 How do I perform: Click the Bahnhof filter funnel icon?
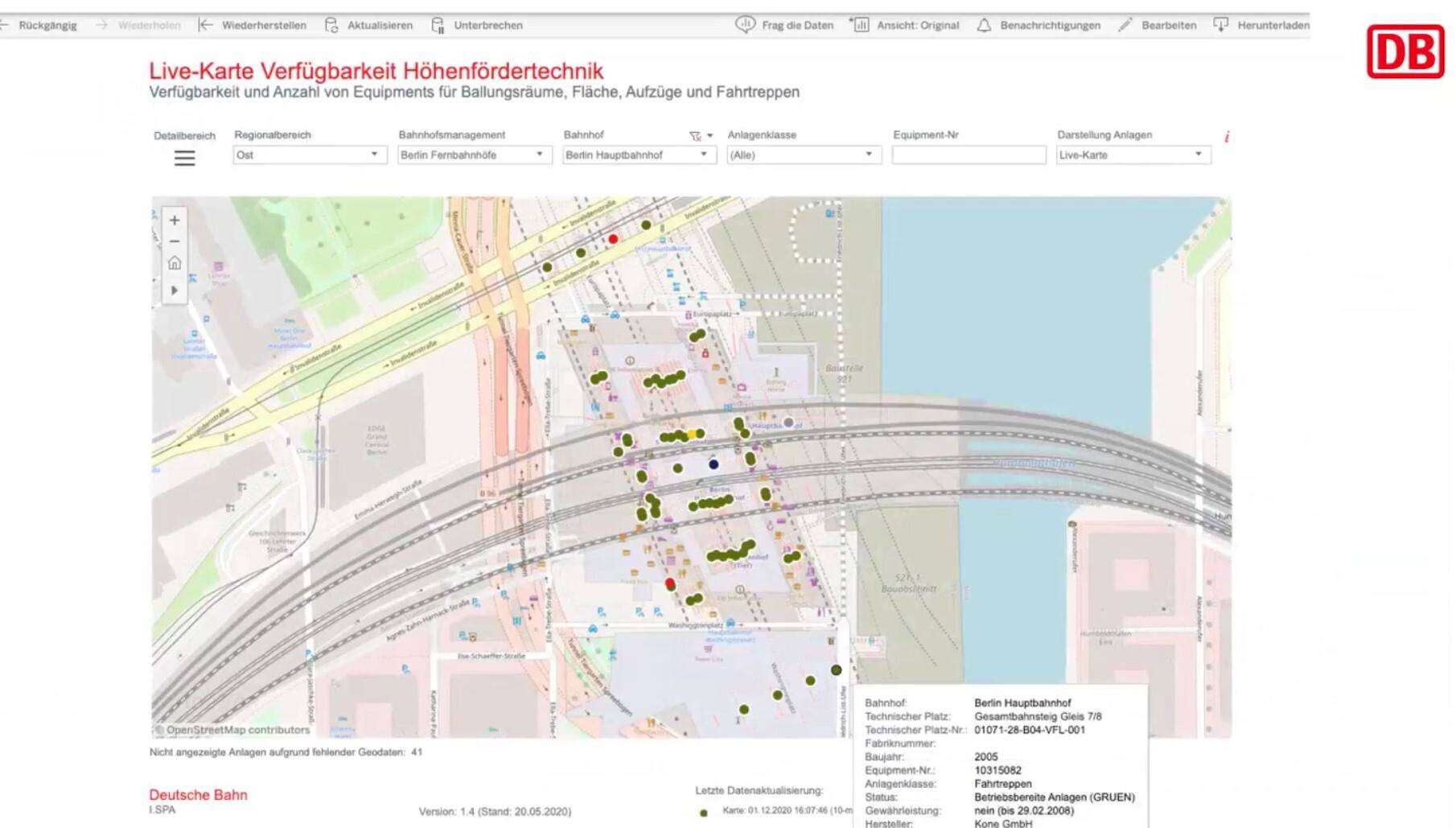click(695, 136)
